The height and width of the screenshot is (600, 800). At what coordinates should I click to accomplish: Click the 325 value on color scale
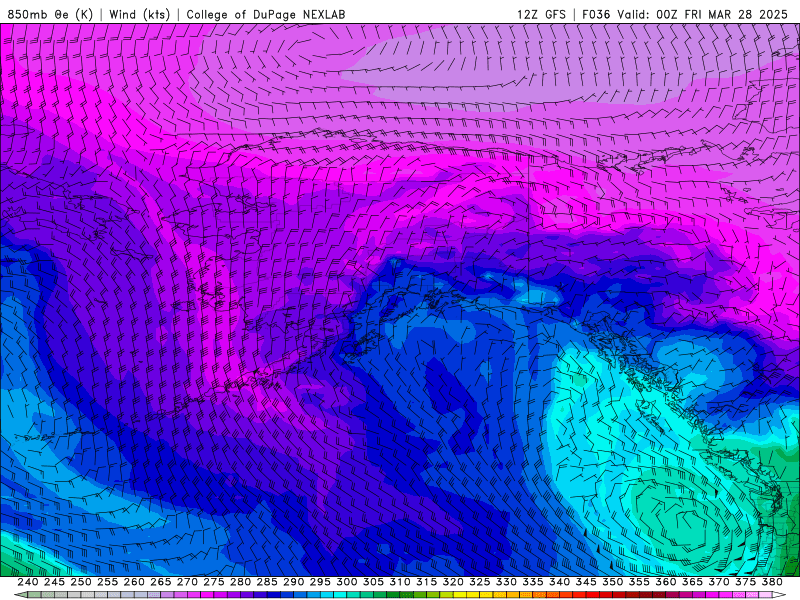480,582
